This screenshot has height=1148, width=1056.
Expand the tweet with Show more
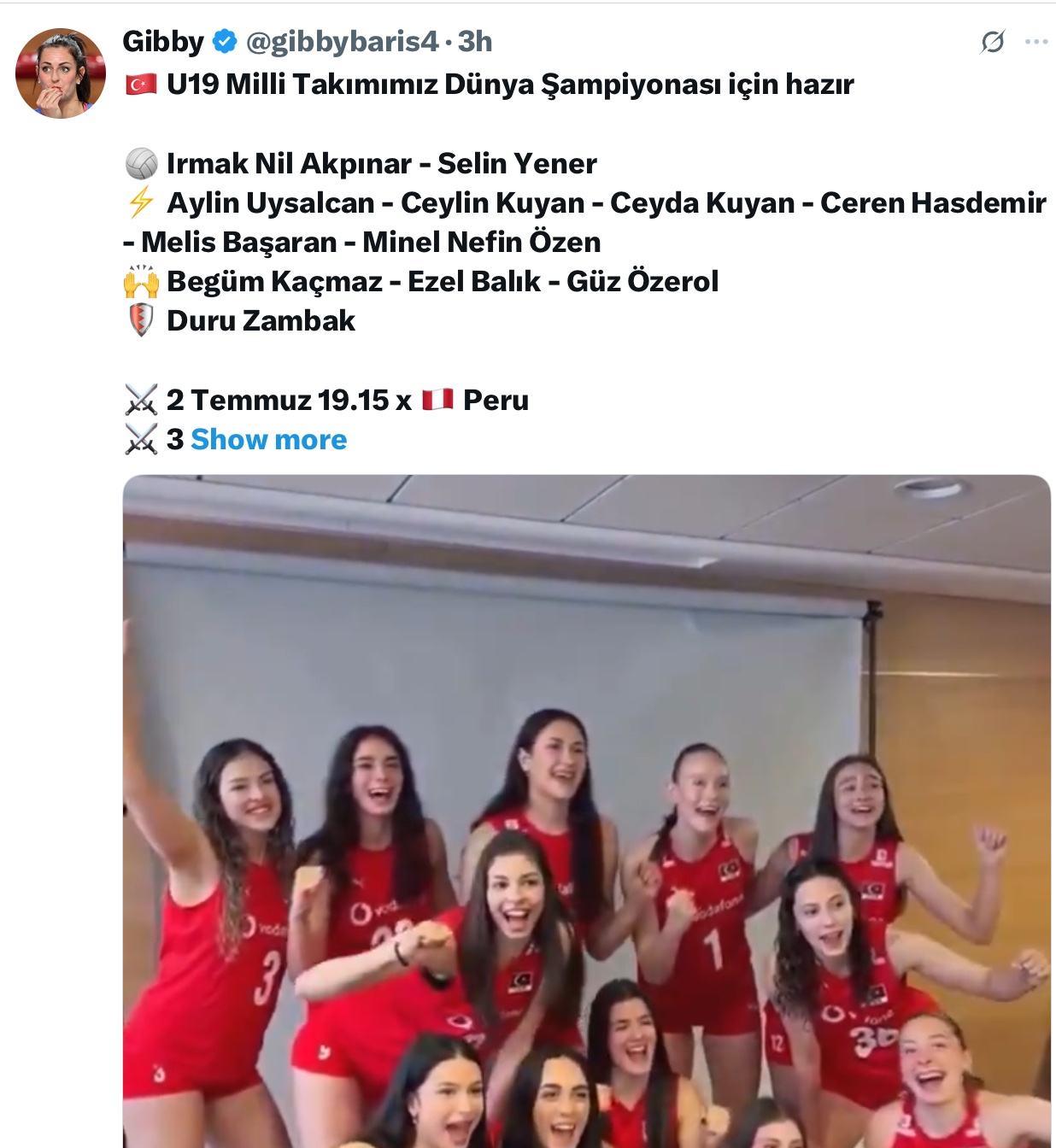pyautogui.click(x=268, y=439)
